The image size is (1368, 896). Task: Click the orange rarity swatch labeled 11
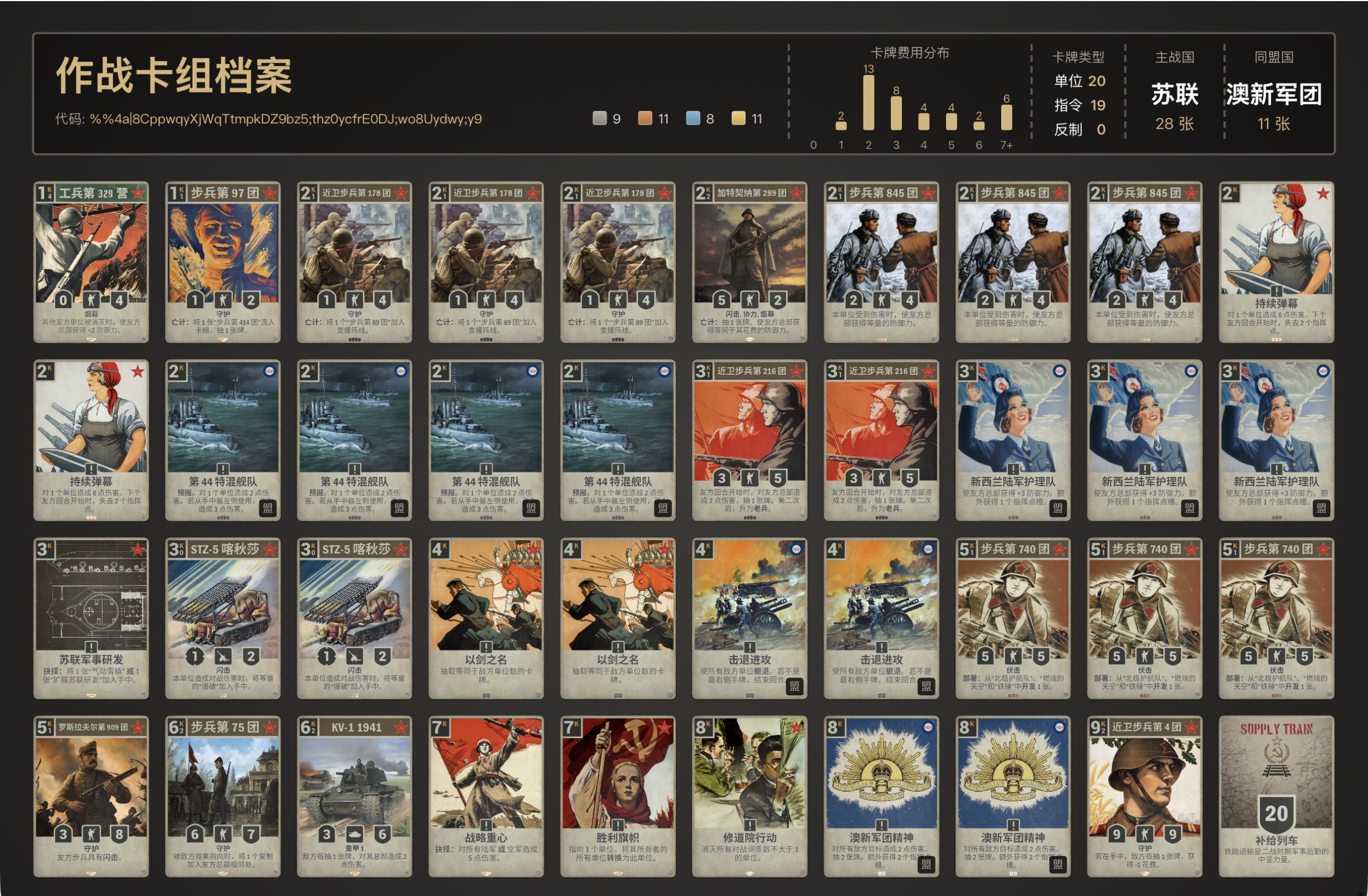click(x=645, y=118)
